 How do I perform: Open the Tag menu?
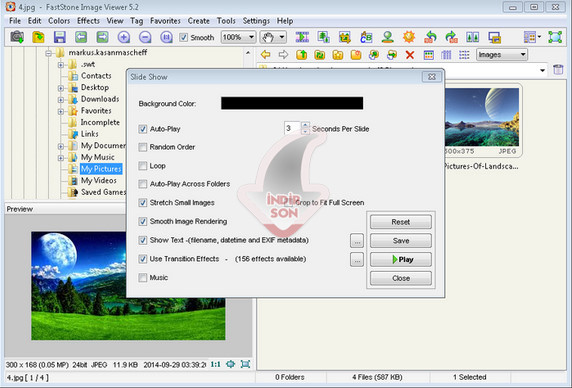coord(137,21)
